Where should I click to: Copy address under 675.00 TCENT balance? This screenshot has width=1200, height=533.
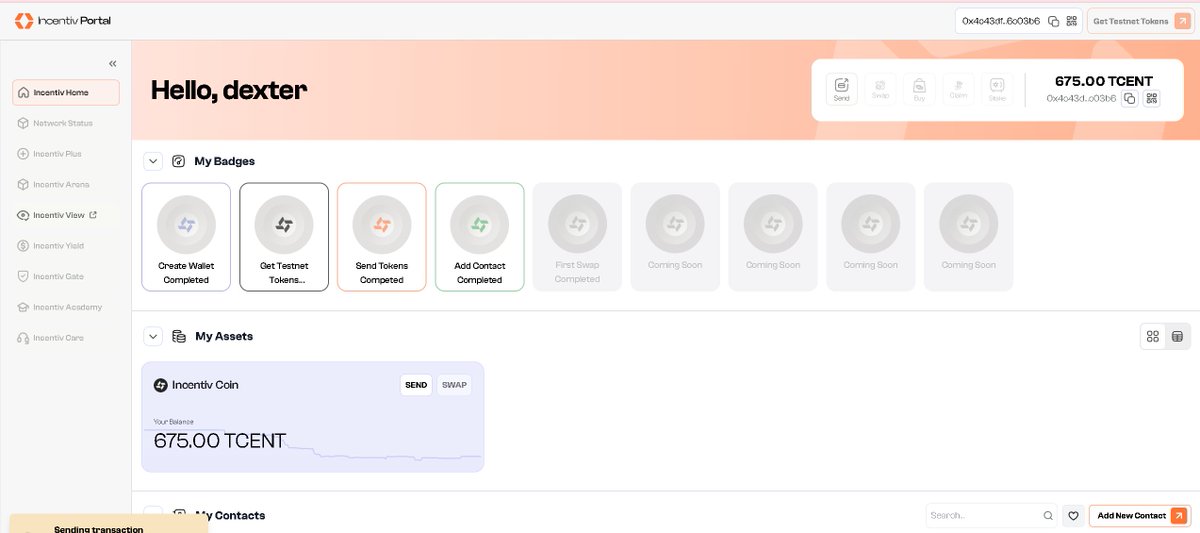point(1130,98)
